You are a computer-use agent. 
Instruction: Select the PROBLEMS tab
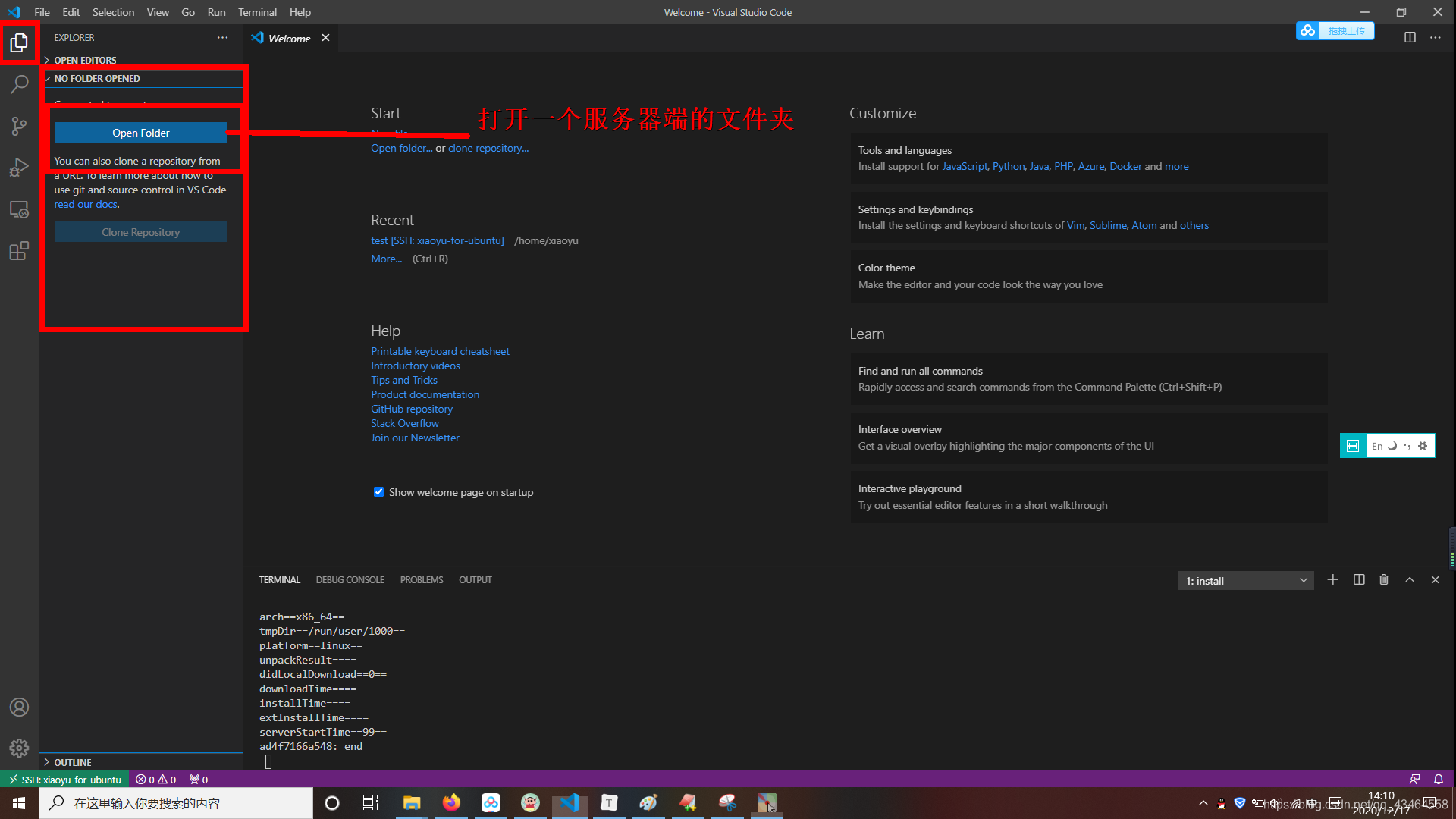tap(421, 580)
